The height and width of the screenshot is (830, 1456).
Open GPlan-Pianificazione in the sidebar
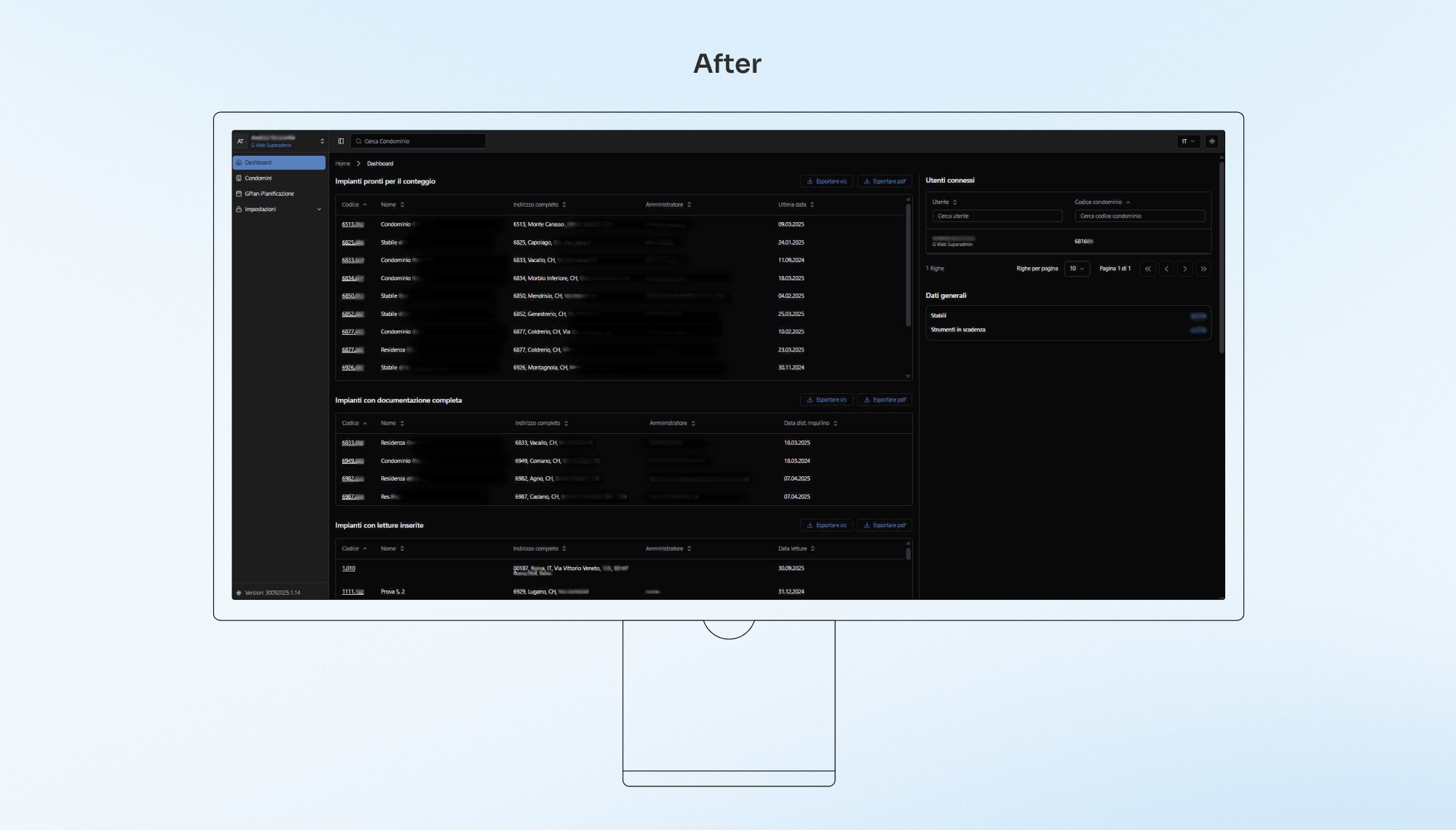(269, 194)
